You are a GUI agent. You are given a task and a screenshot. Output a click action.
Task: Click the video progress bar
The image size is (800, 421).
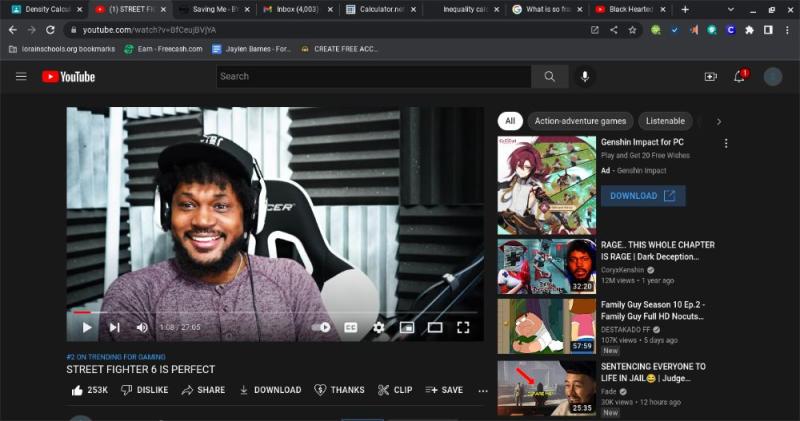pyautogui.click(x=270, y=312)
